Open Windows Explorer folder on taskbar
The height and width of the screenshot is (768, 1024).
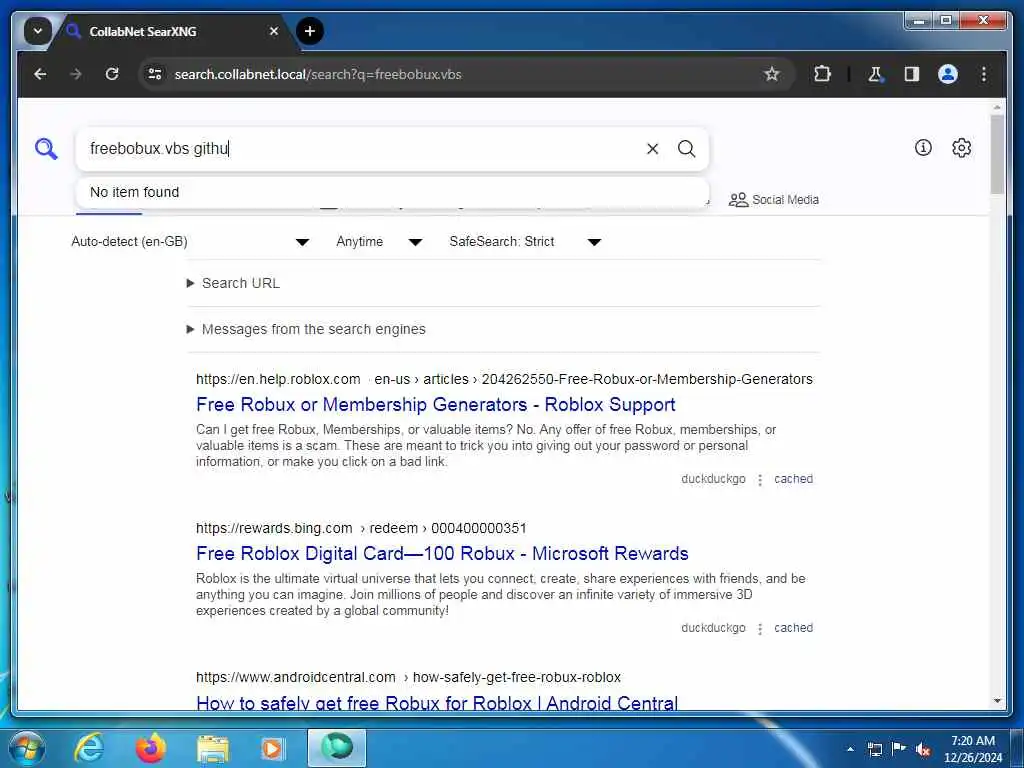212,748
